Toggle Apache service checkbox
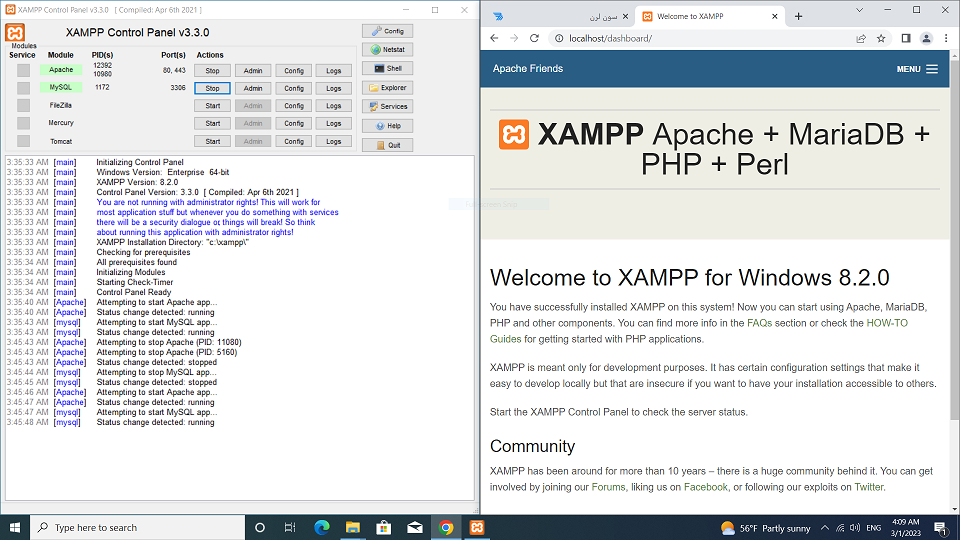This screenshot has width=960, height=540. [23, 70]
